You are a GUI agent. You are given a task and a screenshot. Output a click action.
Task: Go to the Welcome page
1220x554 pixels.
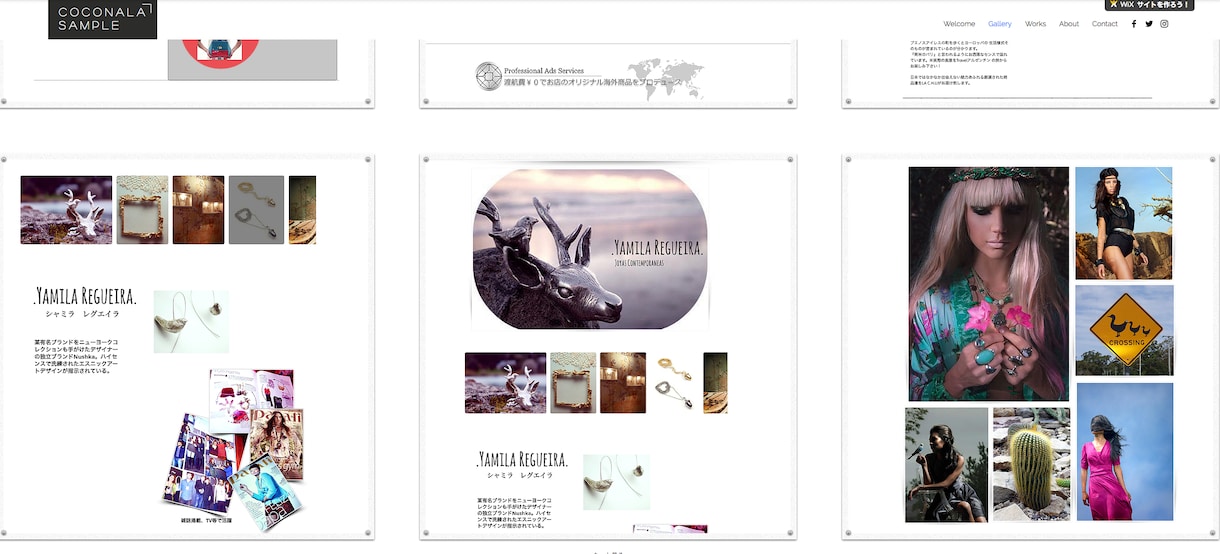959,24
